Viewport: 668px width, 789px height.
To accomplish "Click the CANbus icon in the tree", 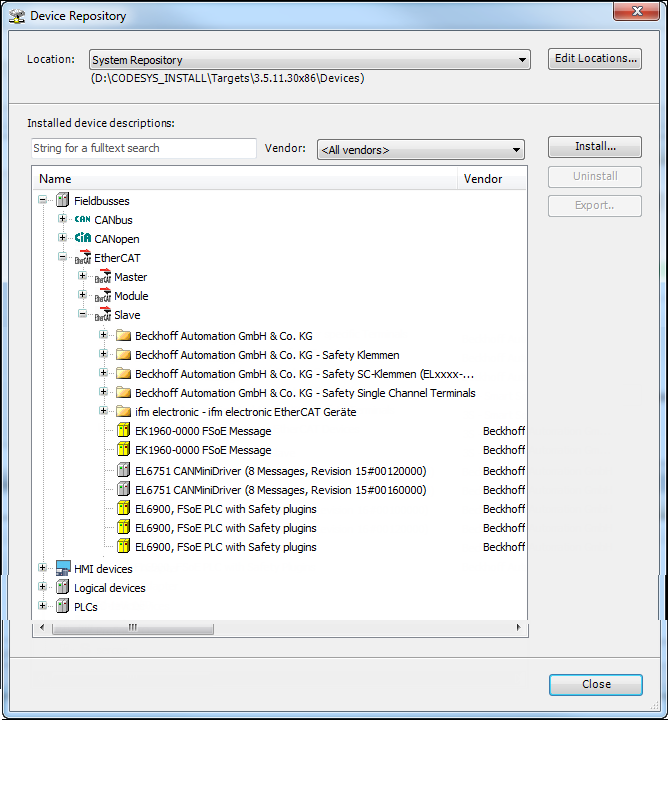I will (82, 220).
